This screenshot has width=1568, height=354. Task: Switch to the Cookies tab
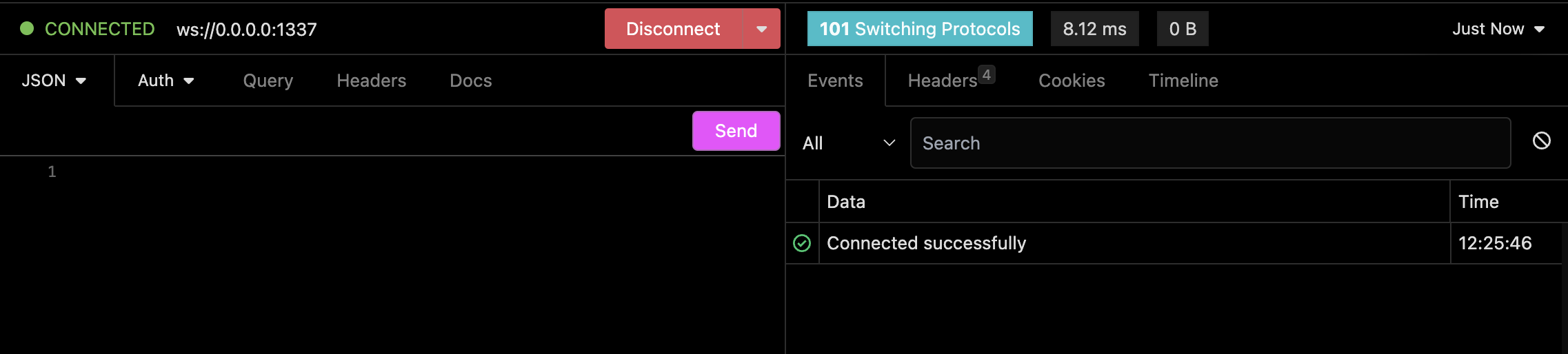coord(1072,81)
